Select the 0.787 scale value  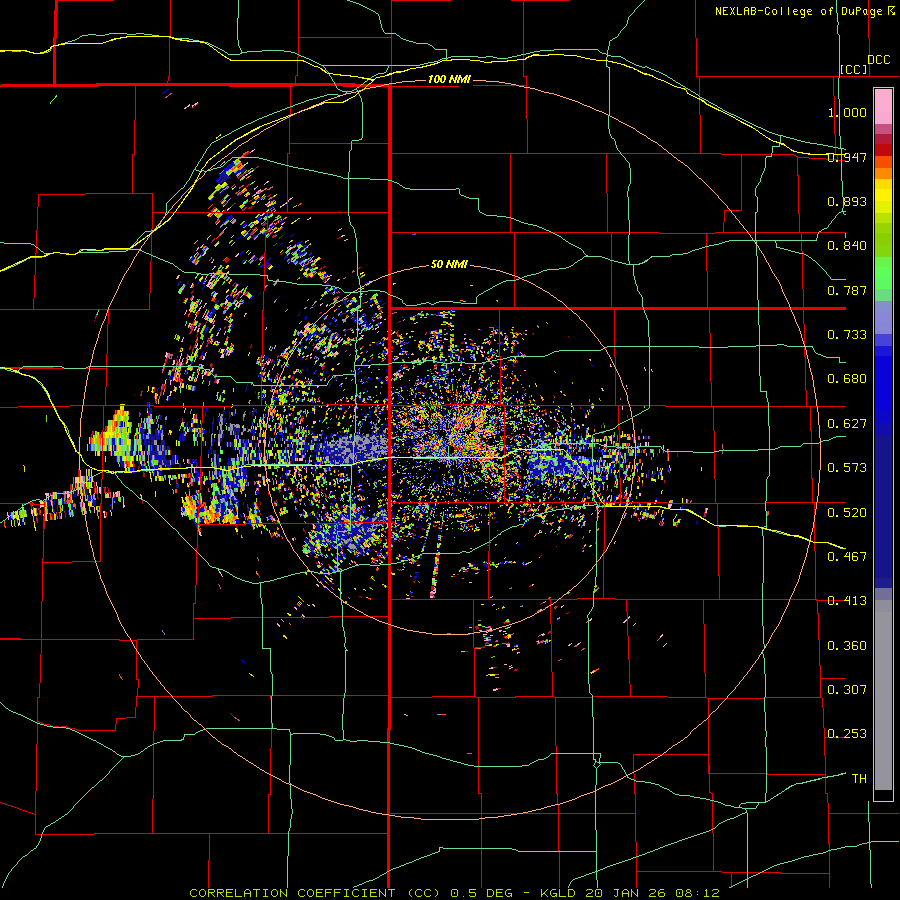[847, 290]
